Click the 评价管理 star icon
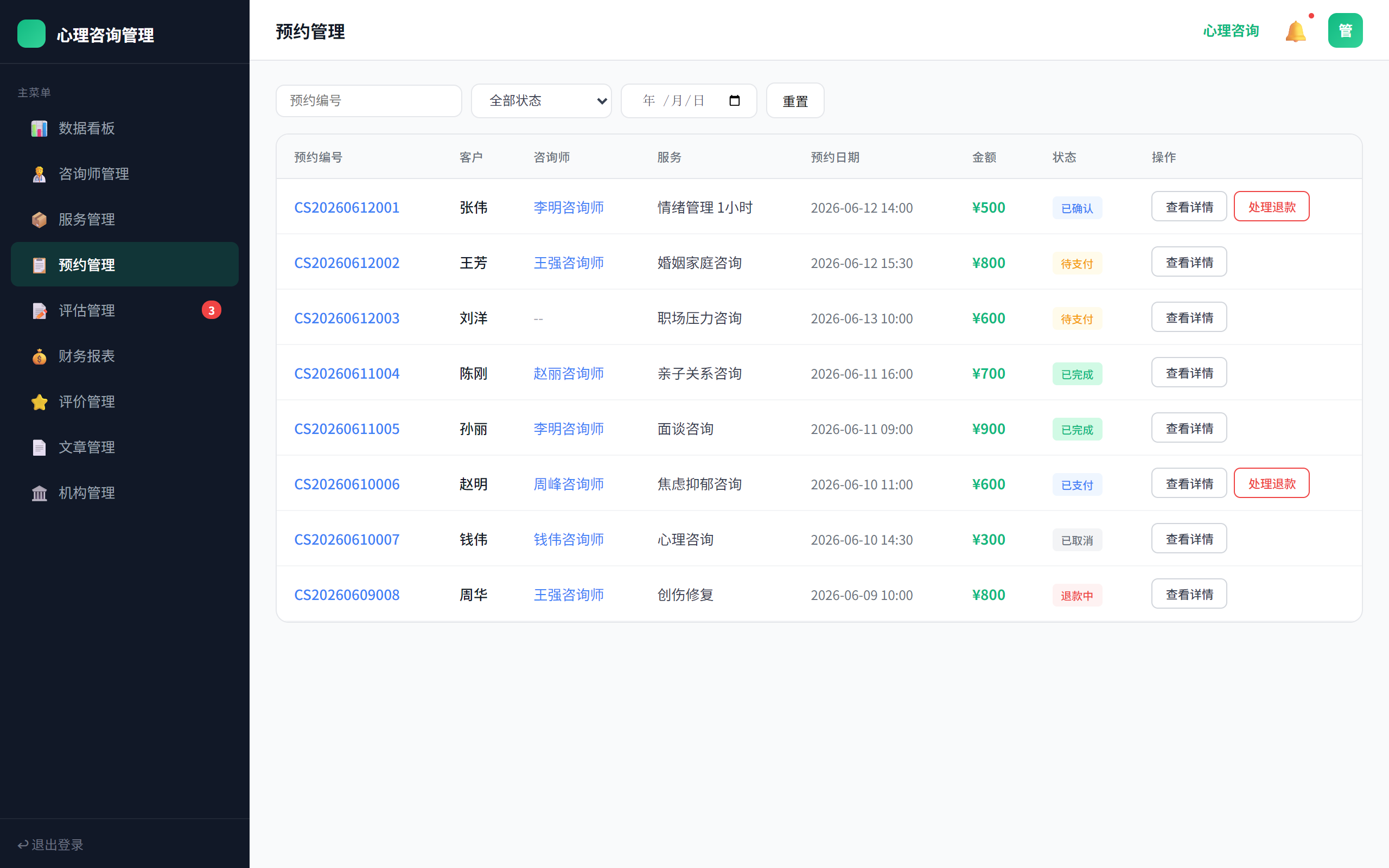Image resolution: width=1389 pixels, height=868 pixels. pos(39,402)
